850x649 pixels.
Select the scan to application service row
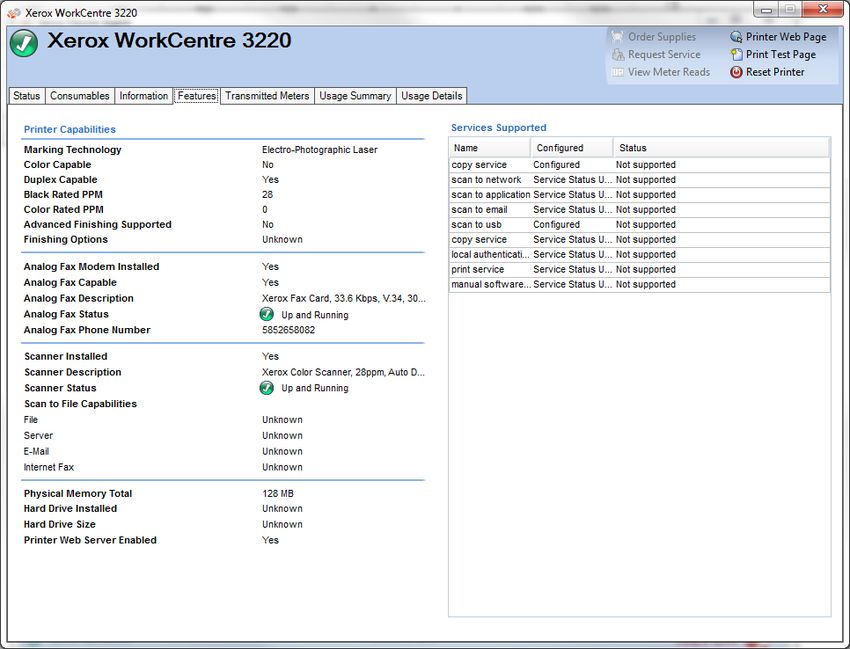(640, 195)
